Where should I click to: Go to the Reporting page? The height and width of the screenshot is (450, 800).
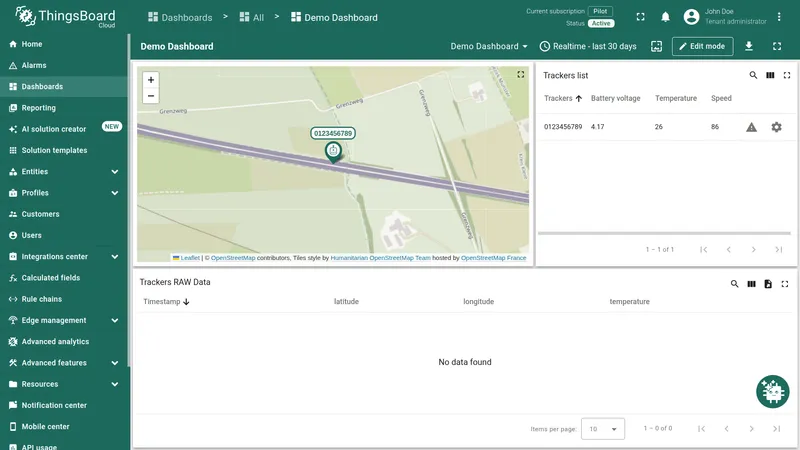coord(64,108)
